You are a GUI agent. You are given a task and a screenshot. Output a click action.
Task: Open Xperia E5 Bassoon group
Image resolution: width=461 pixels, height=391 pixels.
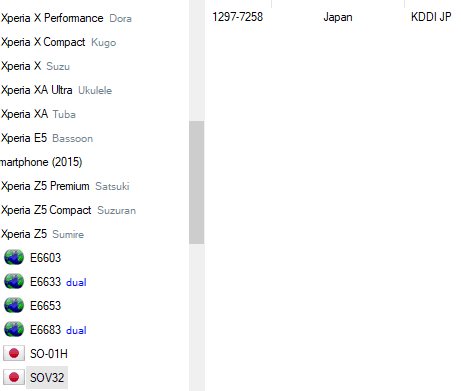point(47,138)
